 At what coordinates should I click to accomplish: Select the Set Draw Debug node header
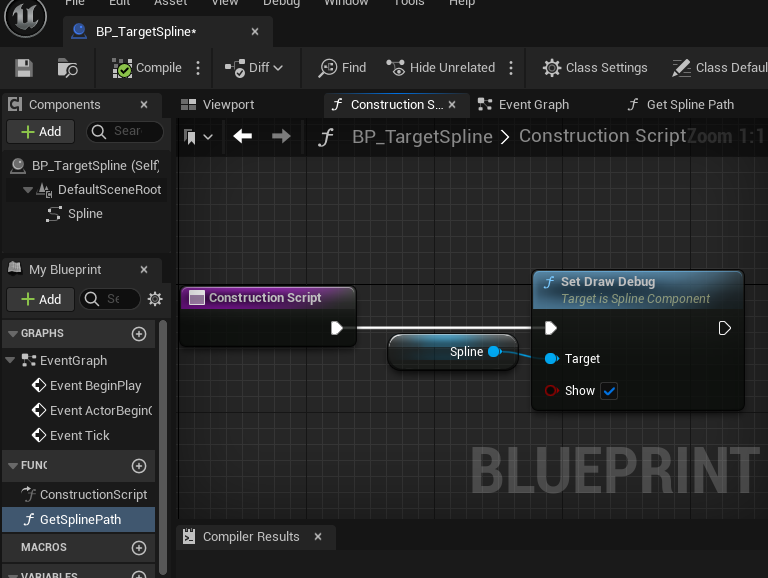pos(638,290)
